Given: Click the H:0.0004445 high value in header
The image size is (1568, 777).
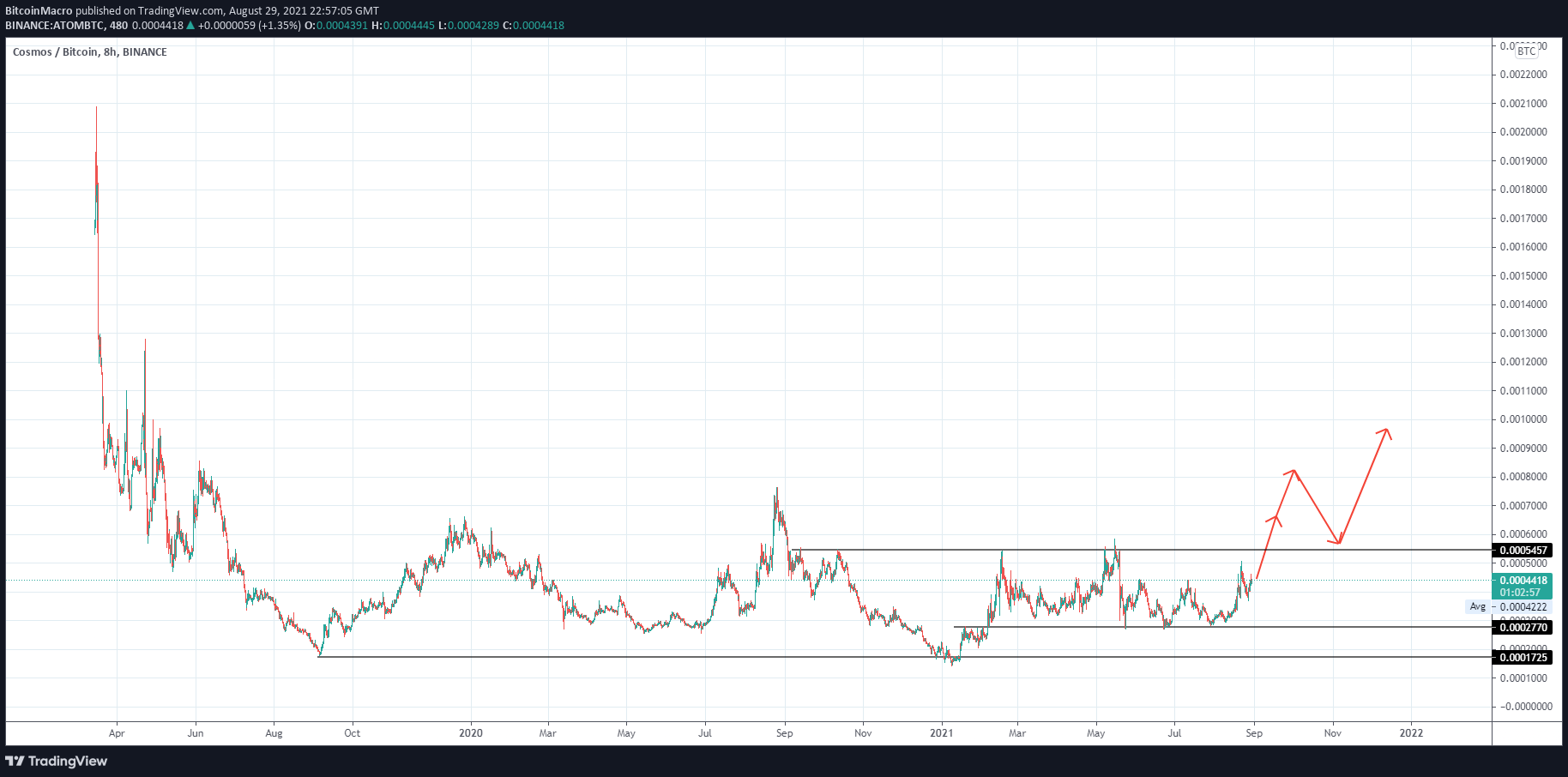Looking at the screenshot, I should 403,26.
